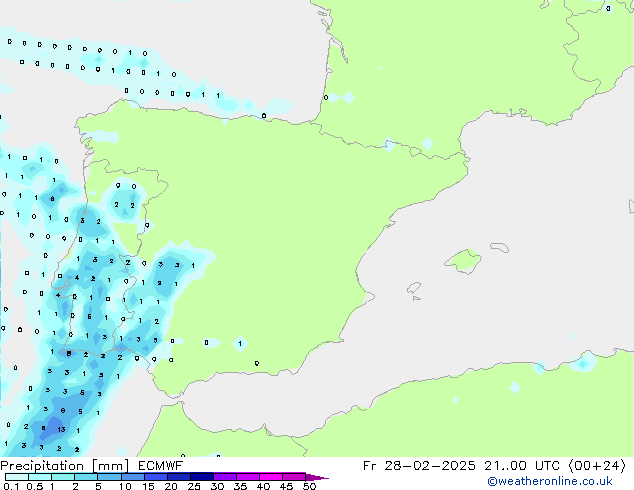Pick the 45–50 mm legend swatch

pos(294,477)
